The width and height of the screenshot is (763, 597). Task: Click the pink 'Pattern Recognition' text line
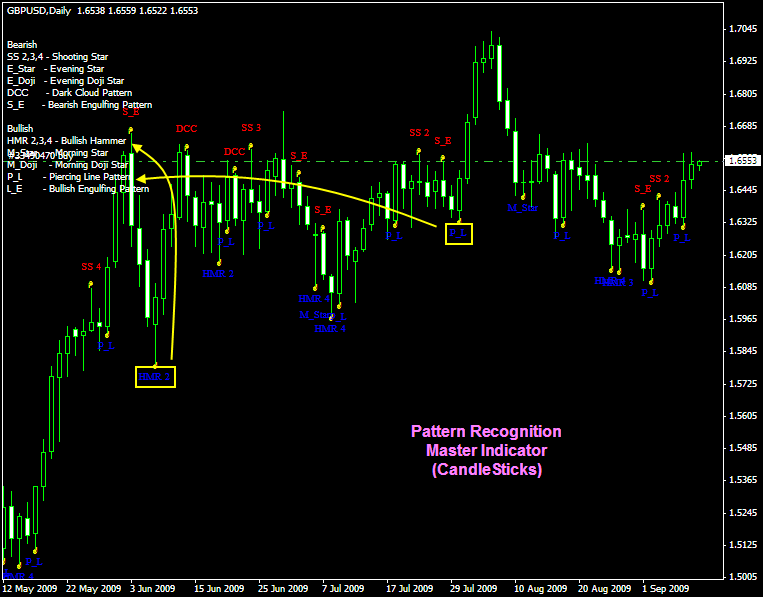click(486, 432)
